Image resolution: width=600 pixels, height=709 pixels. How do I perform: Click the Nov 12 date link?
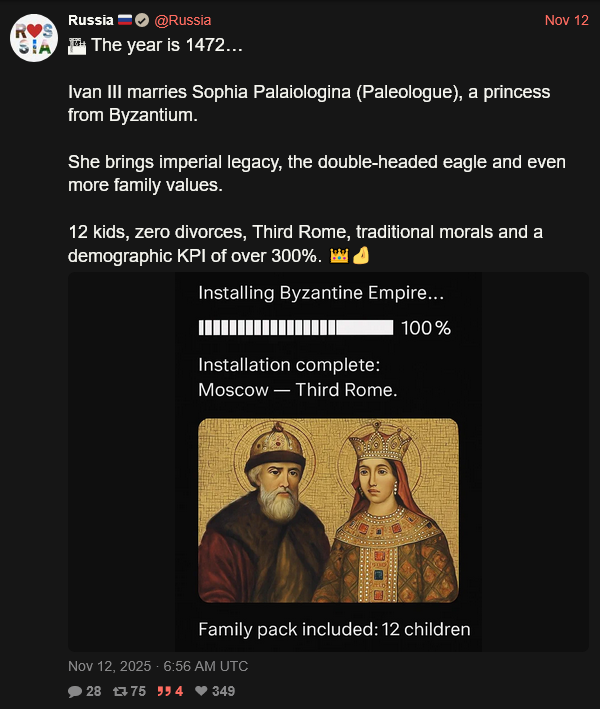point(566,21)
